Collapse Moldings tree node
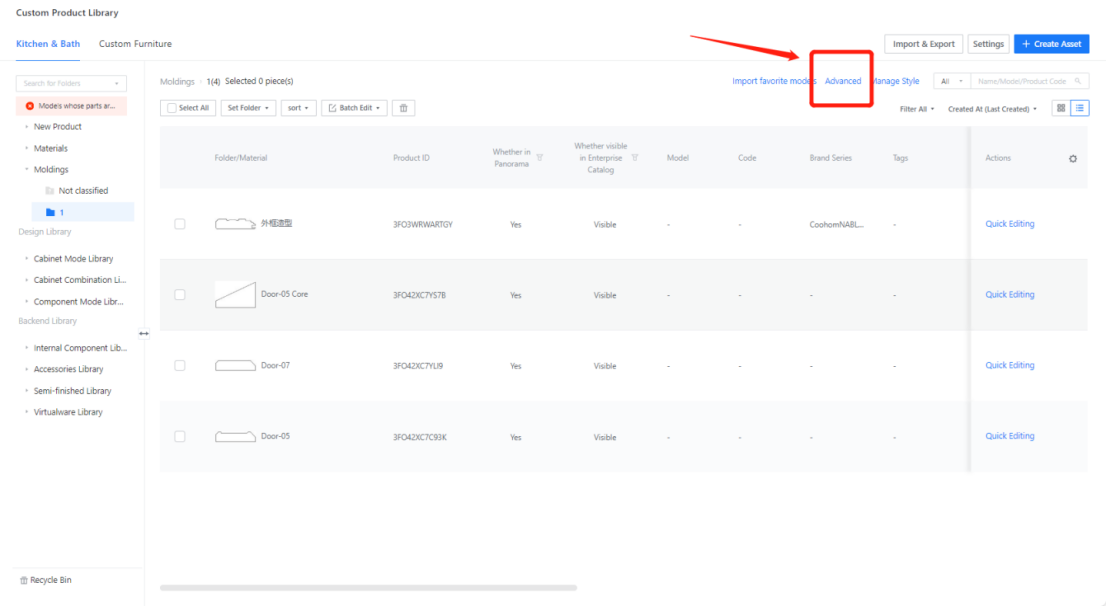 [x=27, y=169]
